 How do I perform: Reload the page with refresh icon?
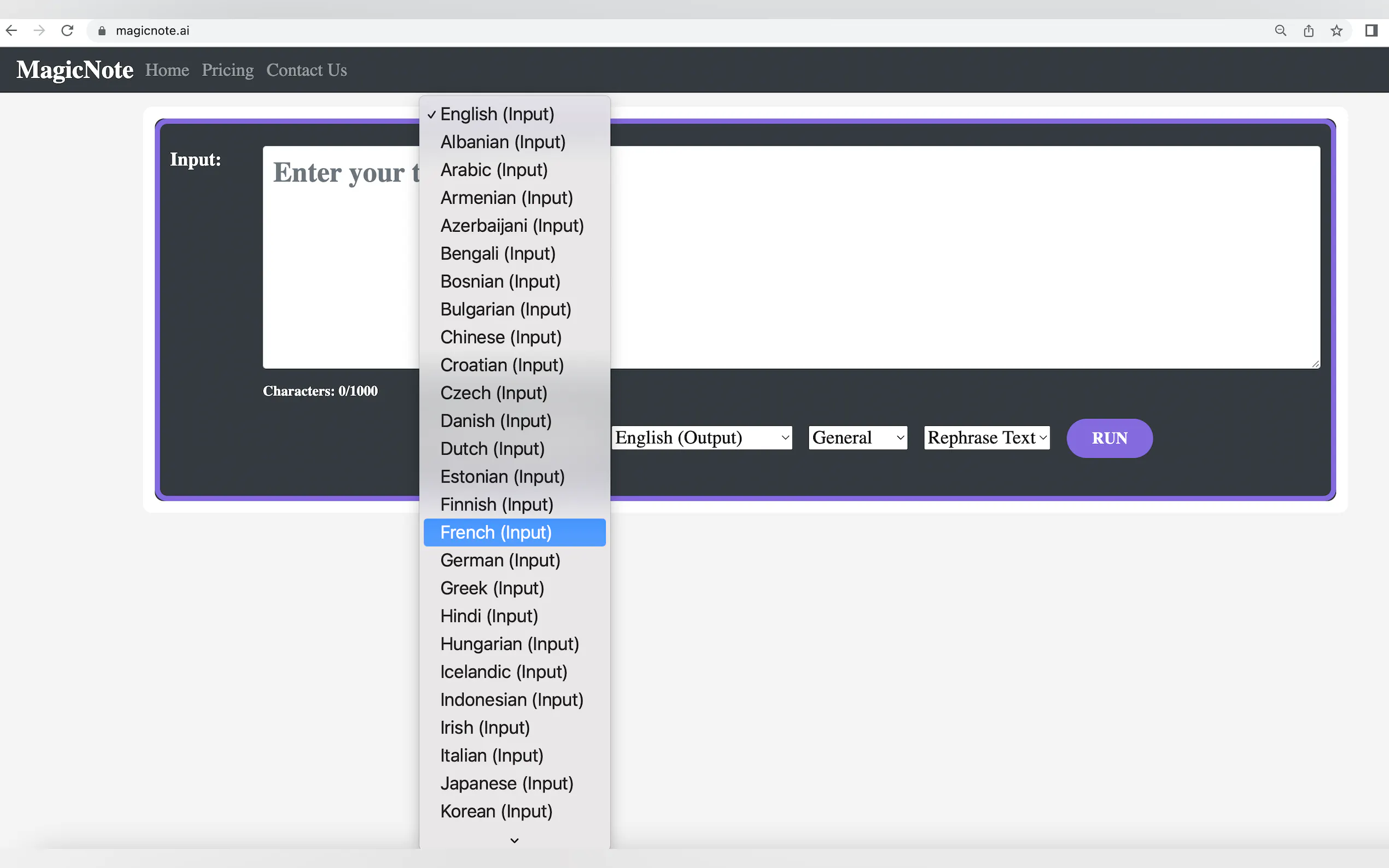(x=67, y=31)
